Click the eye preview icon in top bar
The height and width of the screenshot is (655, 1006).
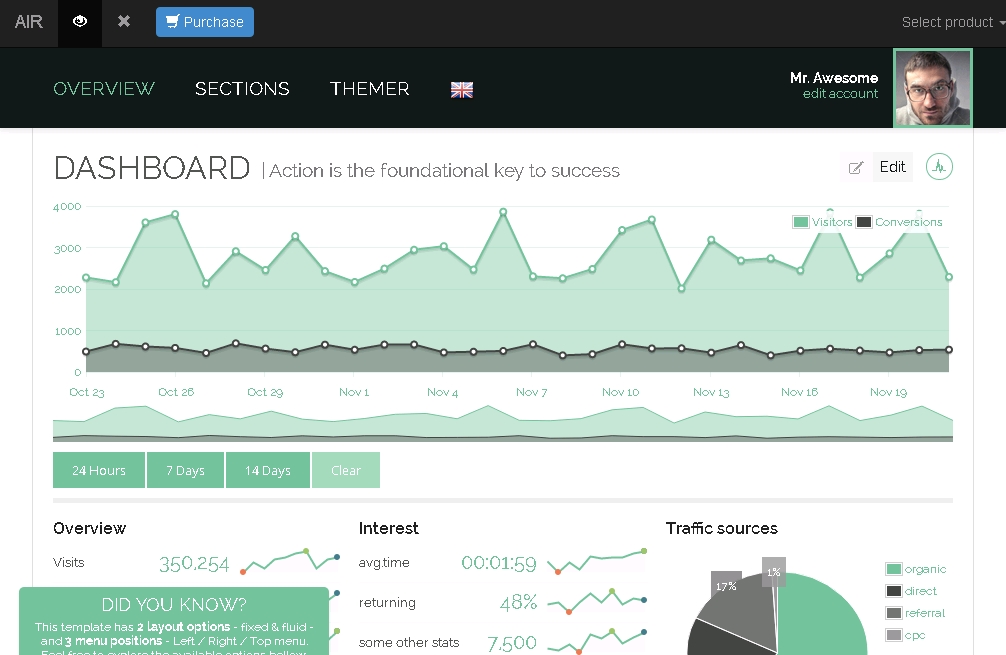click(x=80, y=22)
